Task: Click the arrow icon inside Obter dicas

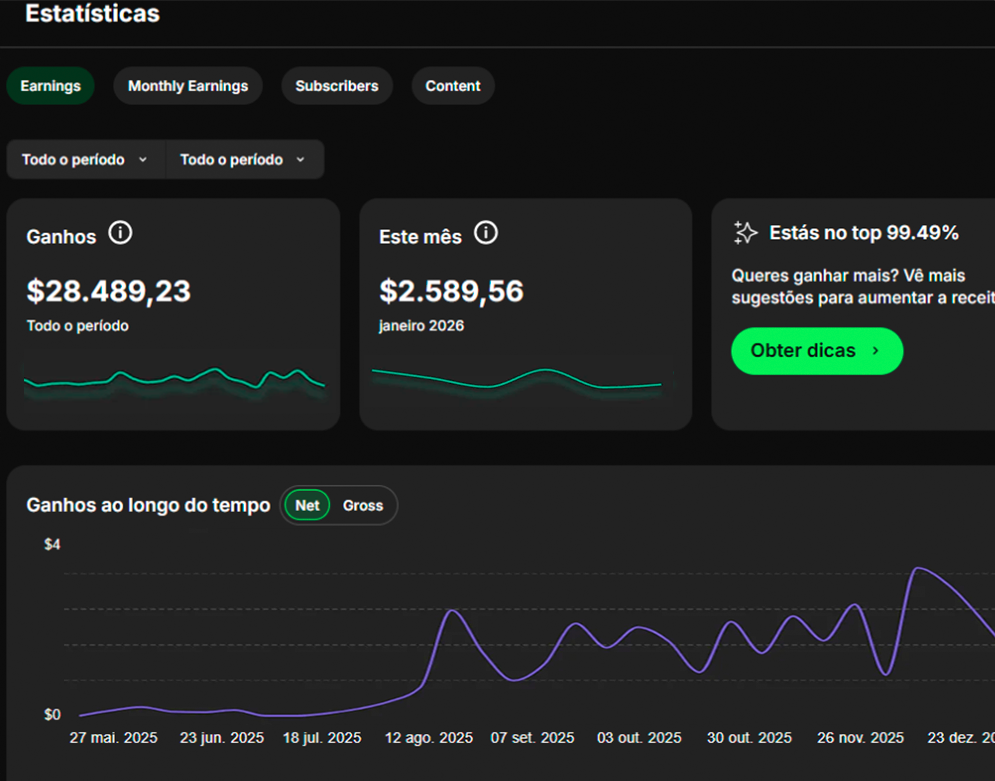Action: click(876, 351)
